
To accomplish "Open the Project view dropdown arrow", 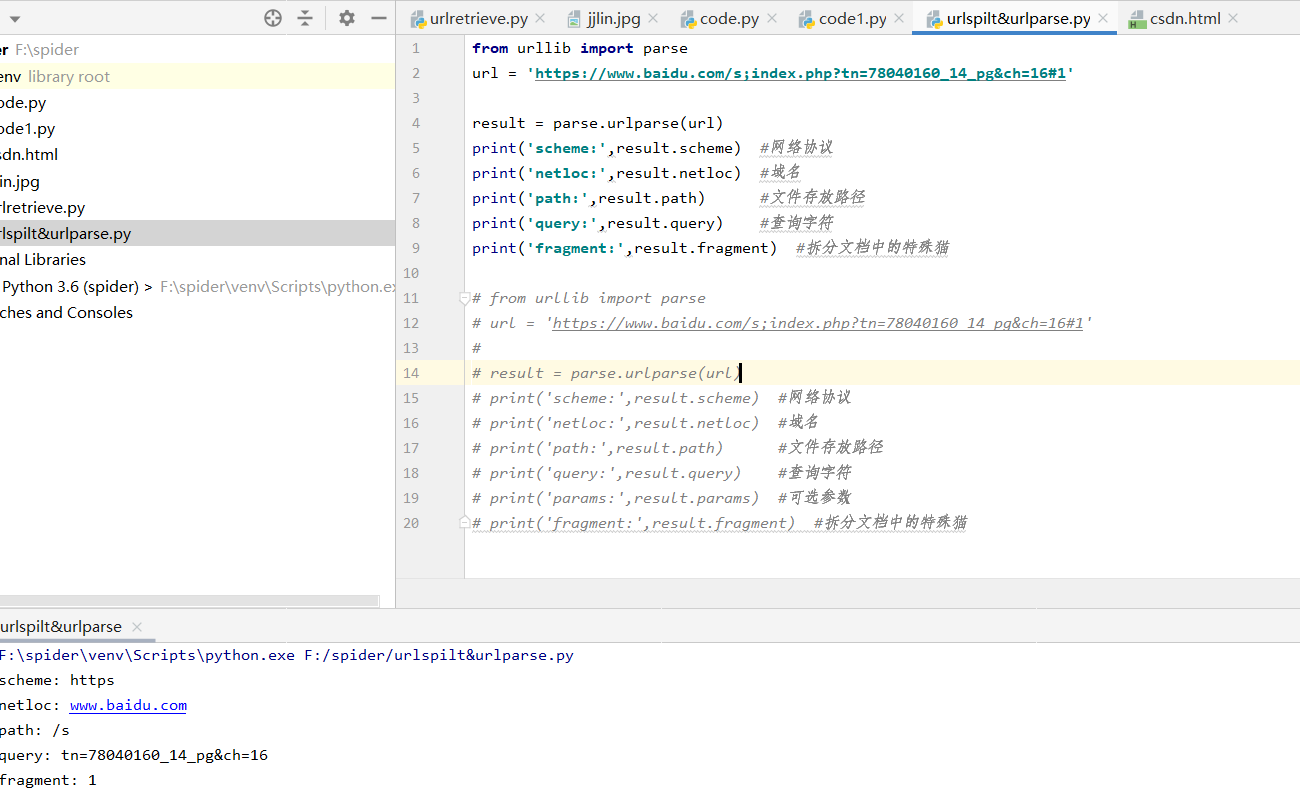I will click(x=14, y=17).
